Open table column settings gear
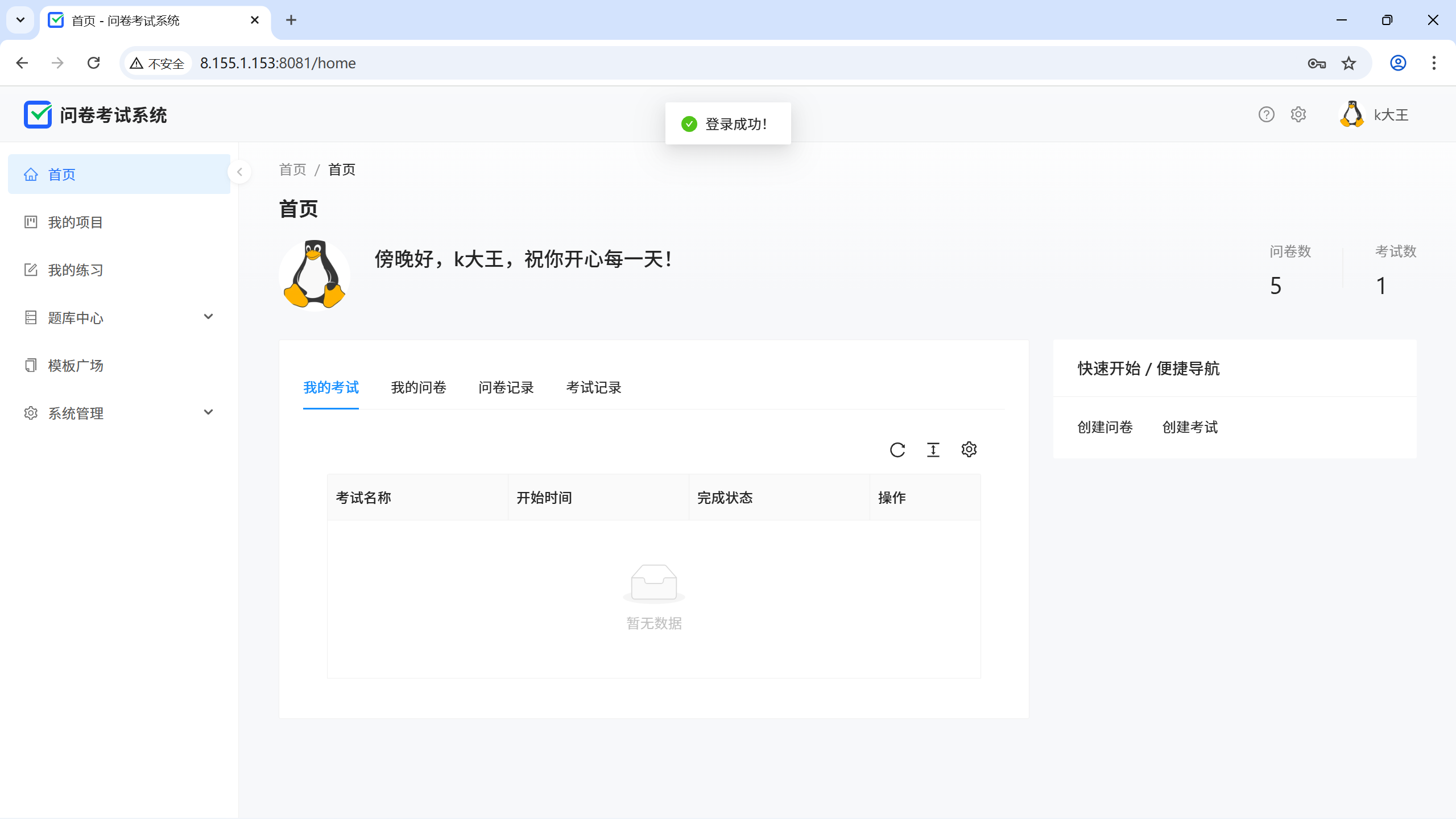The image size is (1456, 819). (969, 450)
